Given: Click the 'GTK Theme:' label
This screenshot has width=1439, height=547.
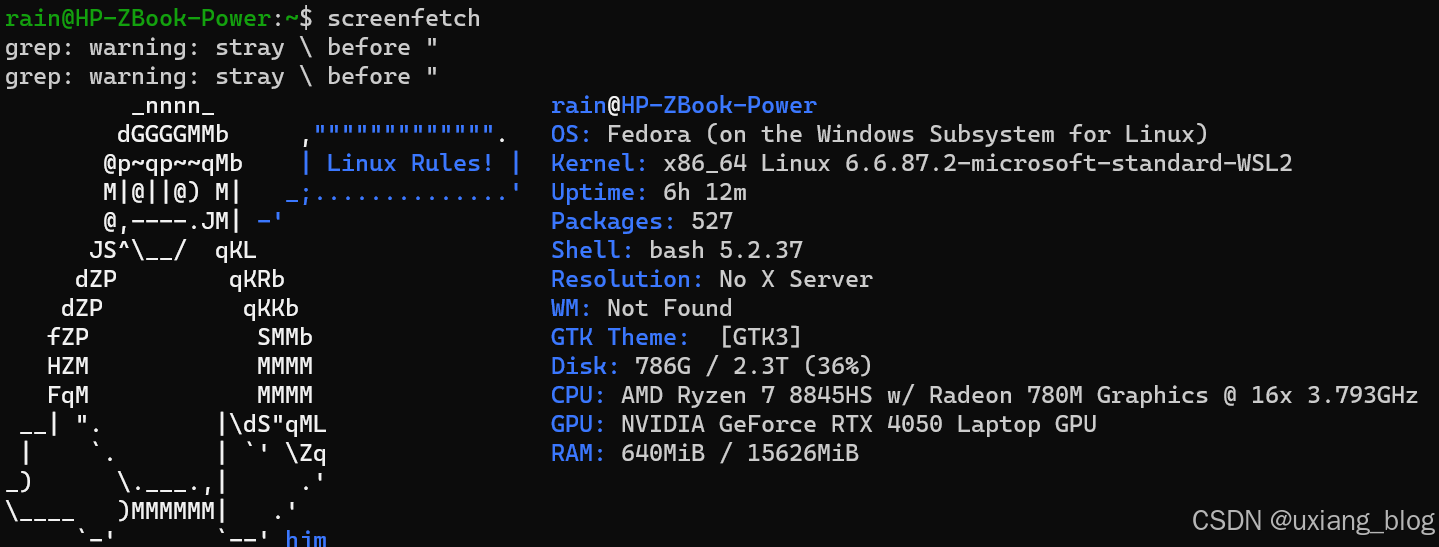Looking at the screenshot, I should pos(621,337).
